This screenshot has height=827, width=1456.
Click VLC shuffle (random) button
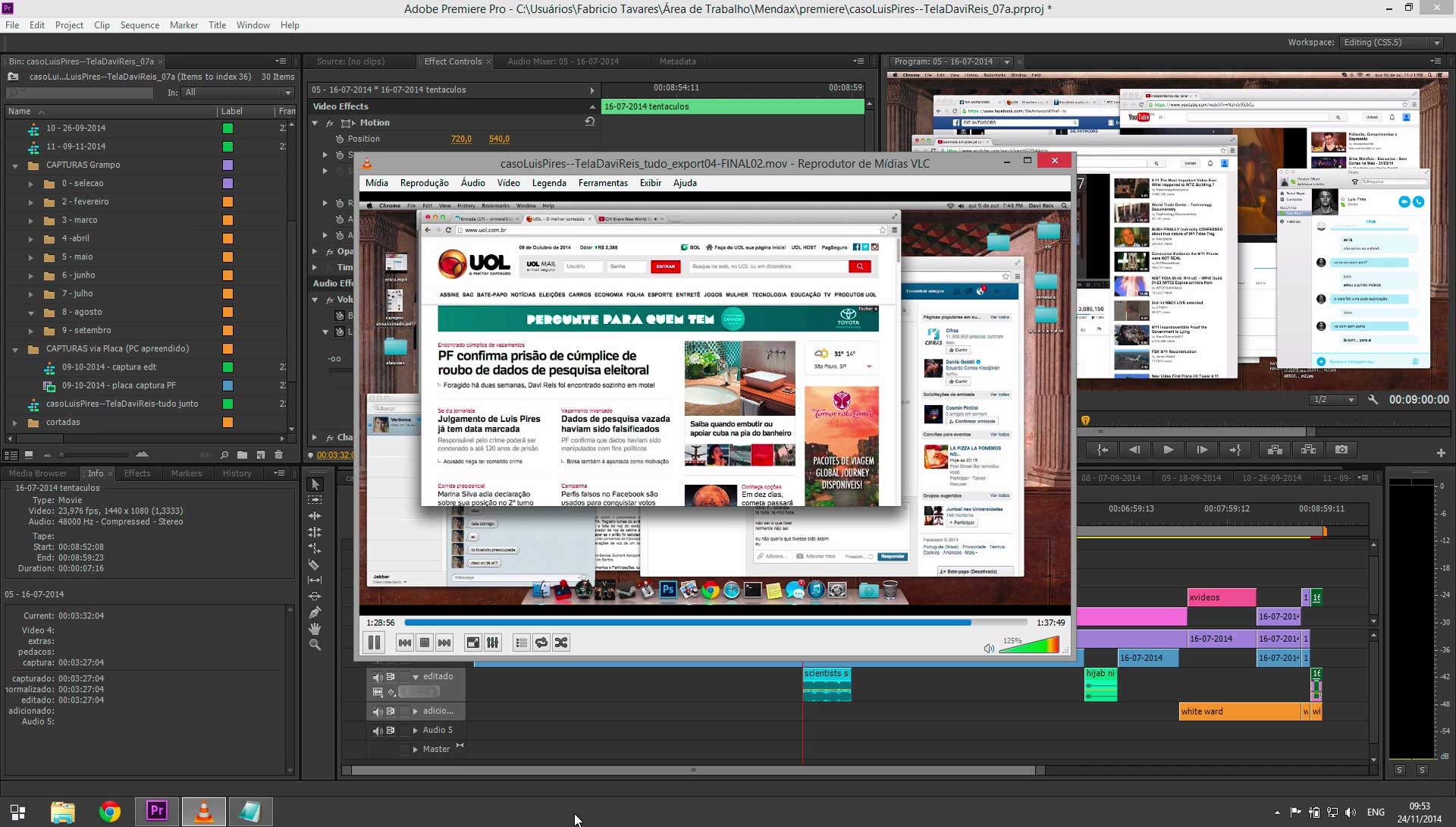pos(561,643)
